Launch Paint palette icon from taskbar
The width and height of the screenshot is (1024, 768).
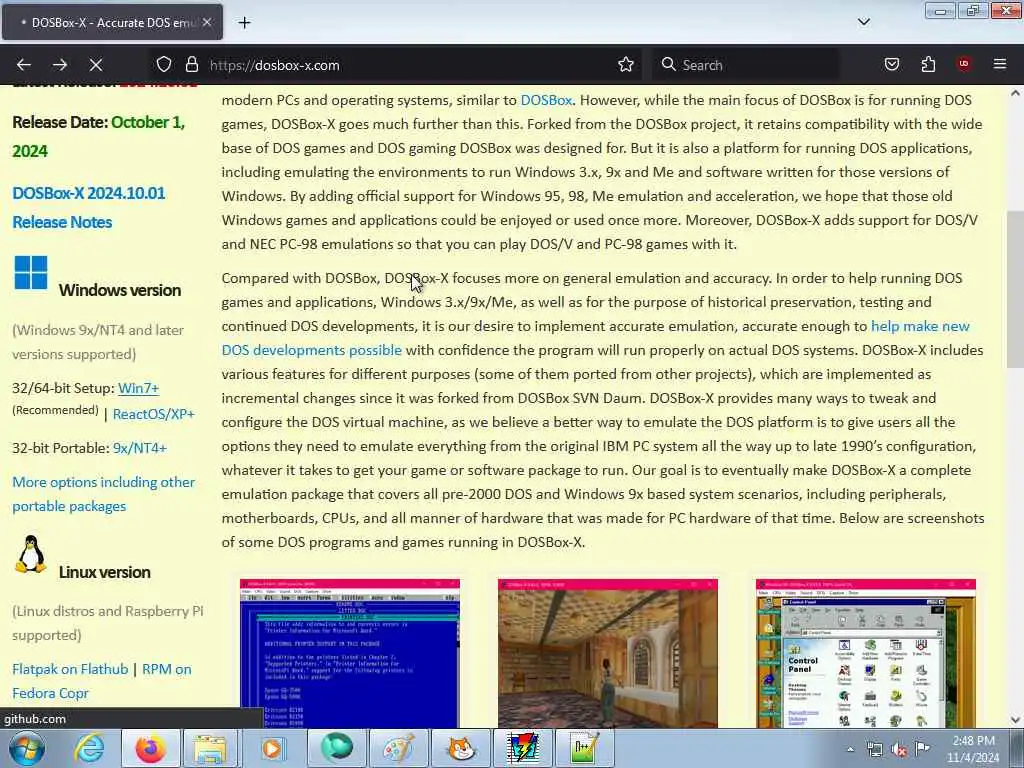point(398,748)
